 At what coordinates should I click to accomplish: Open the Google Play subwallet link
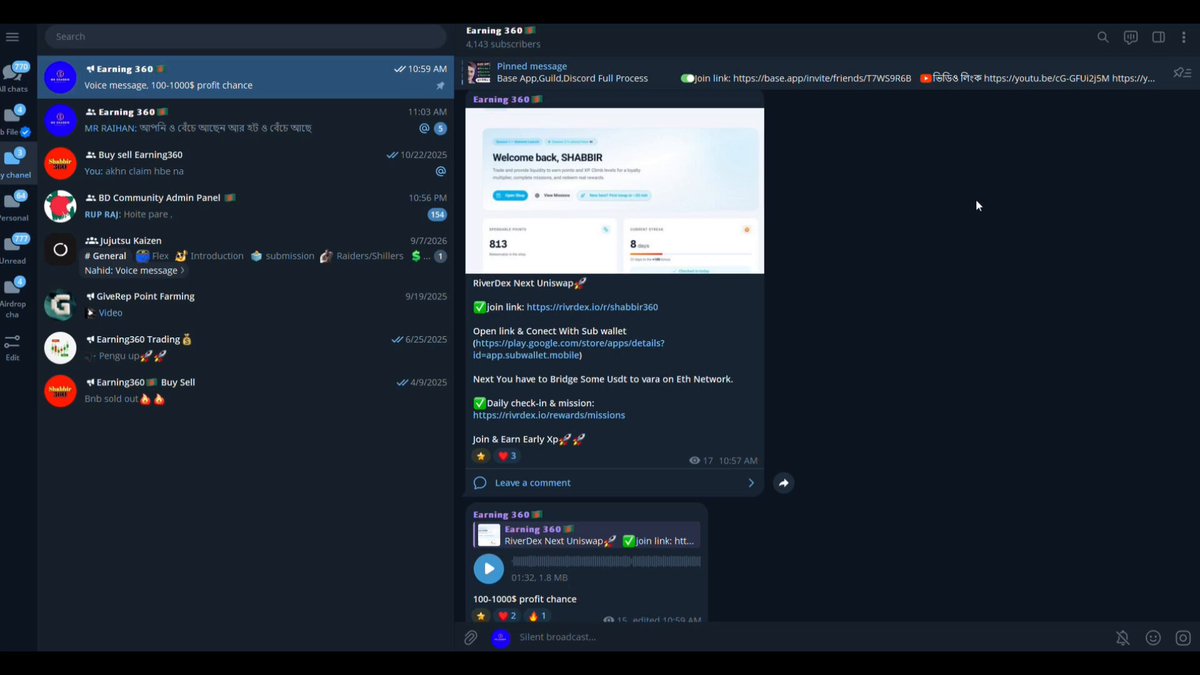pos(570,349)
